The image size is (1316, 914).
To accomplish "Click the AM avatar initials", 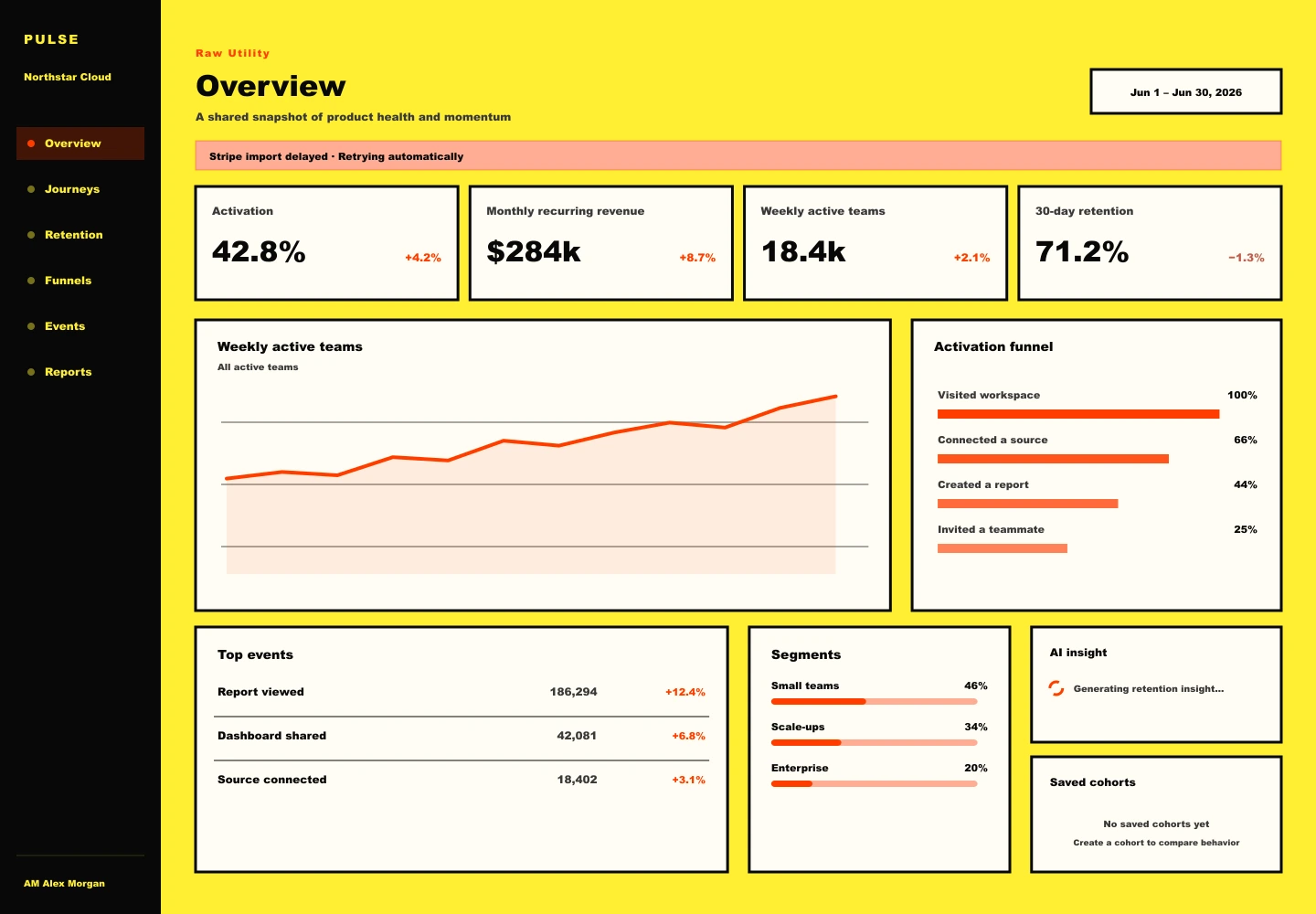I will [x=31, y=883].
